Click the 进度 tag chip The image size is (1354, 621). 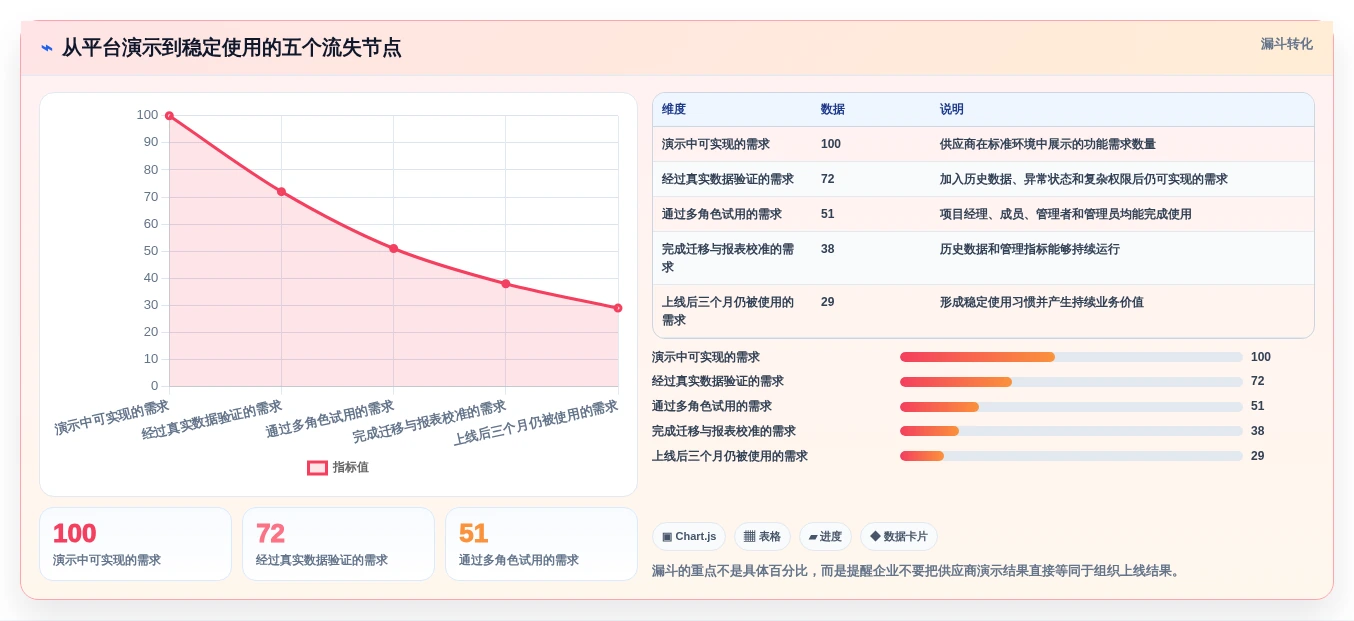(x=825, y=537)
